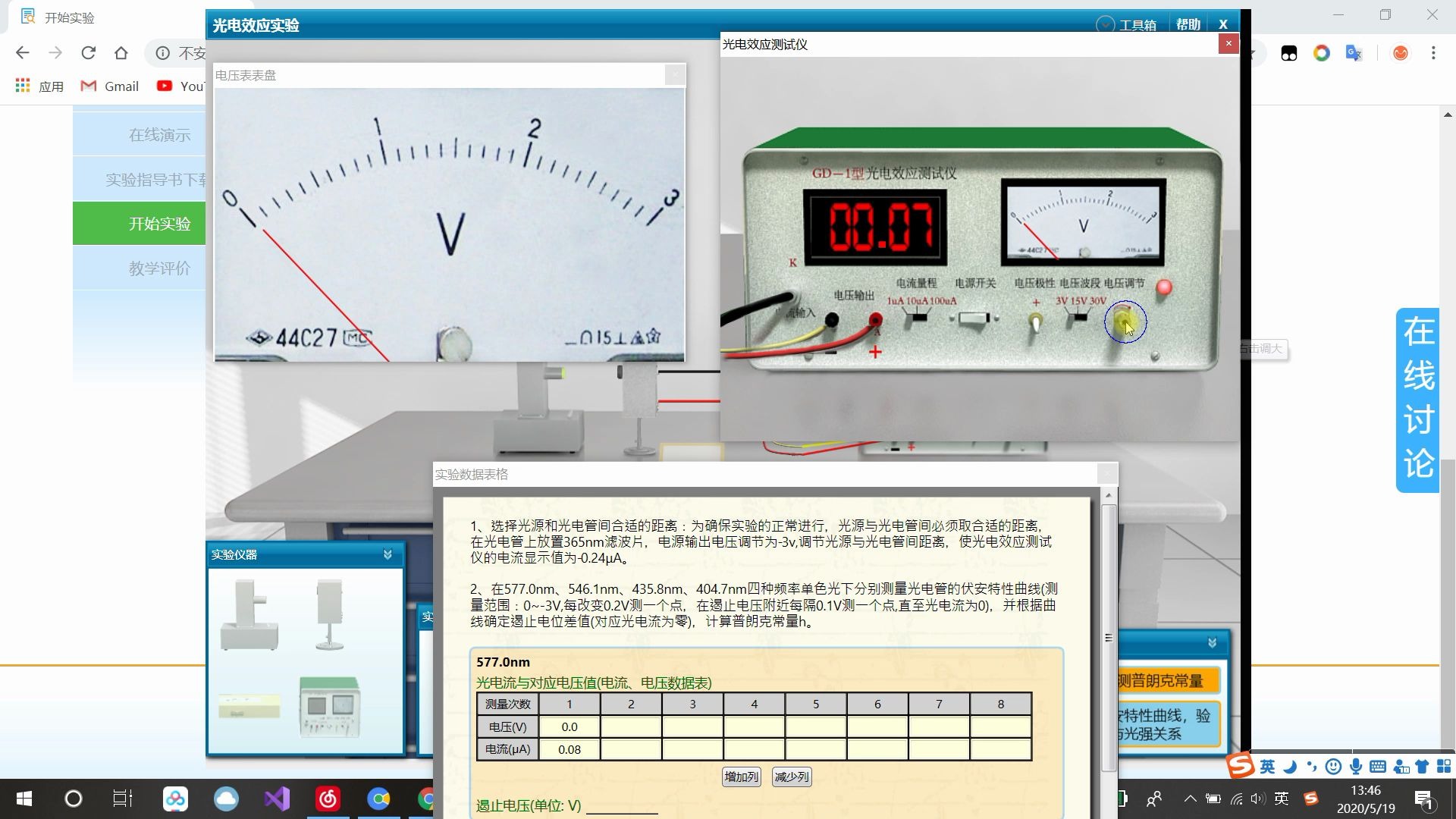1456x819 pixels.
Task: Open 实验指导书下载 sidebar item
Action: pos(140,180)
